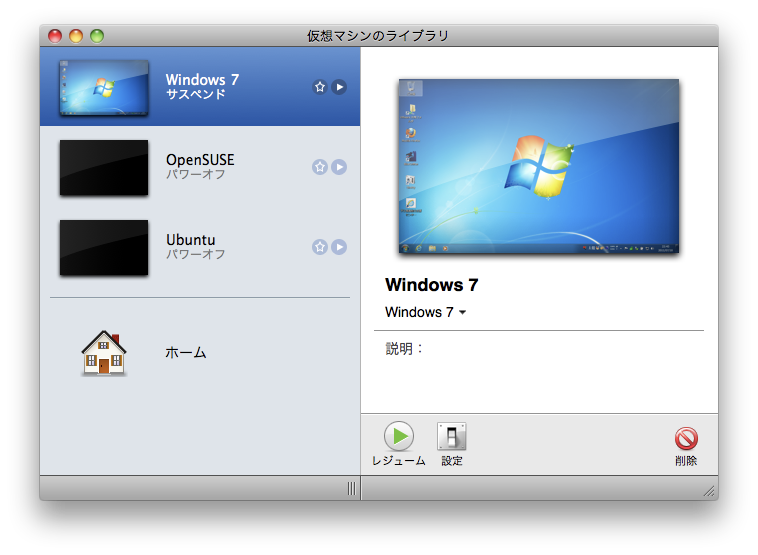
Task: Toggle favorite star for Ubuntu
Action: tap(320, 247)
